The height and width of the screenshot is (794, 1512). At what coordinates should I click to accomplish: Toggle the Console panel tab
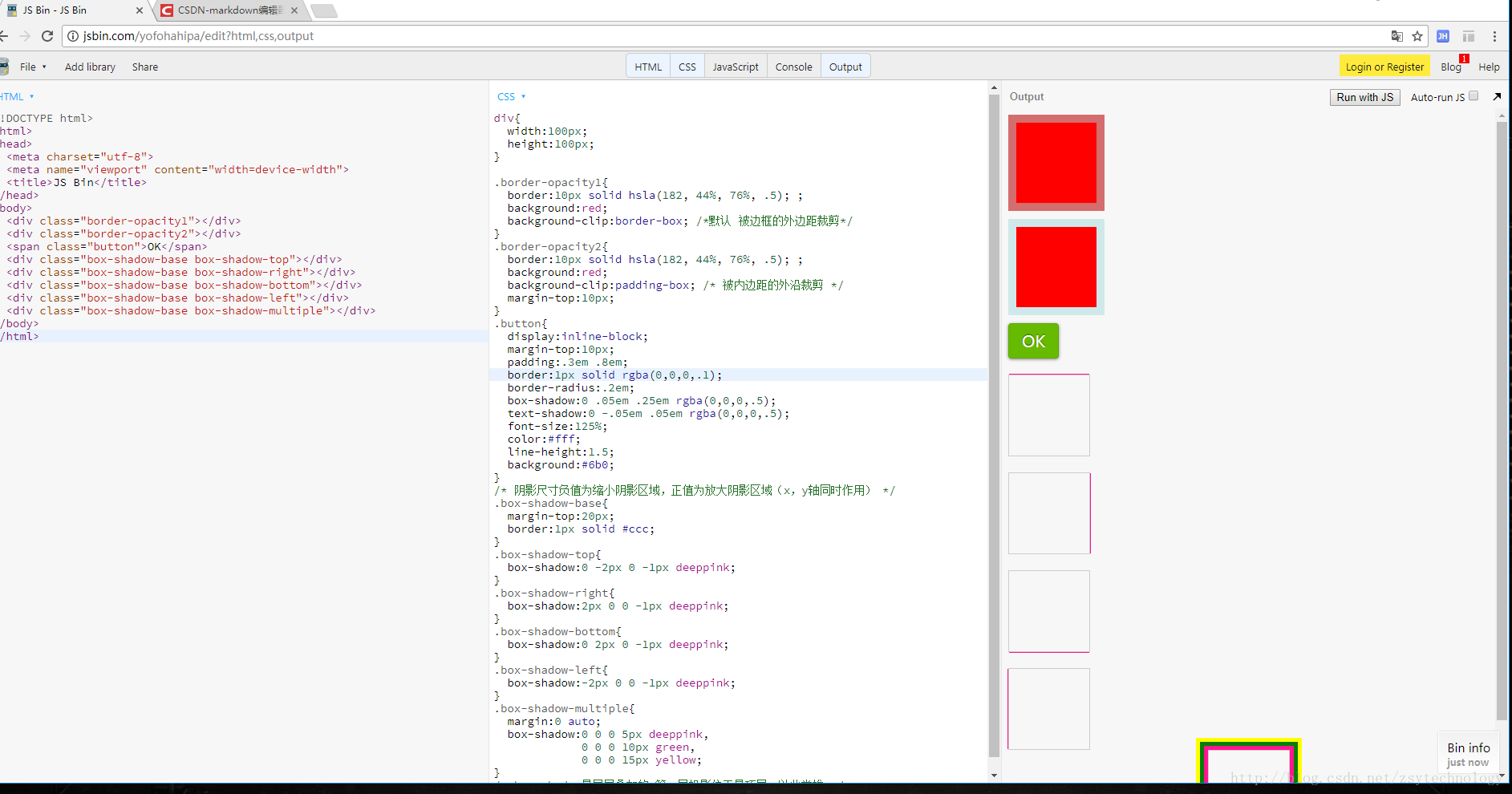click(x=794, y=67)
